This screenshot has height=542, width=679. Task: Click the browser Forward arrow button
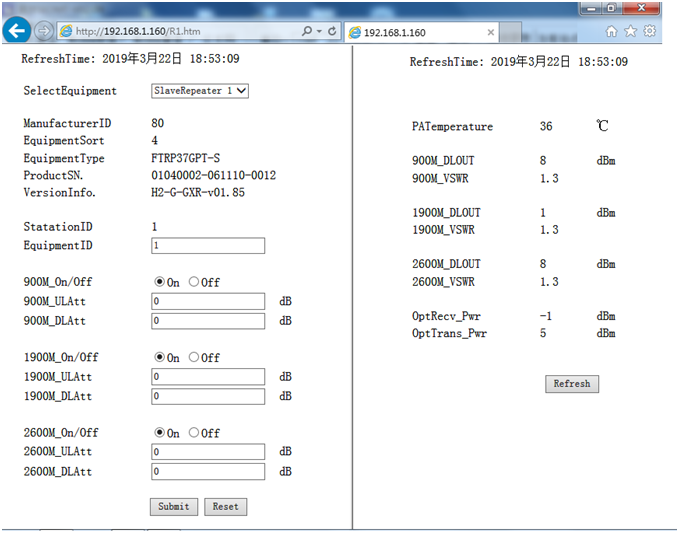[x=44, y=31]
